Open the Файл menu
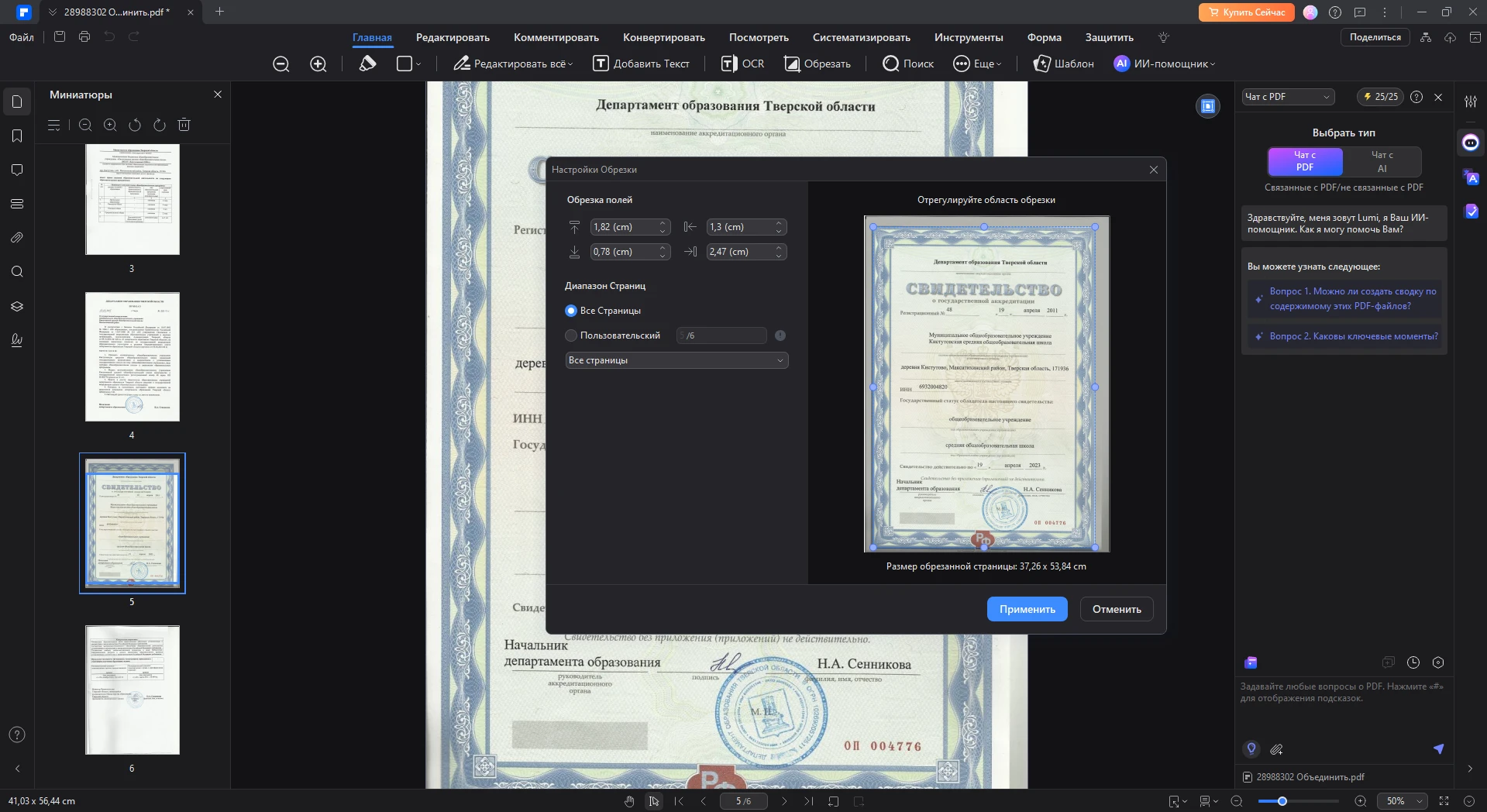Screen dimensions: 1487x812 pyautogui.click(x=22, y=37)
